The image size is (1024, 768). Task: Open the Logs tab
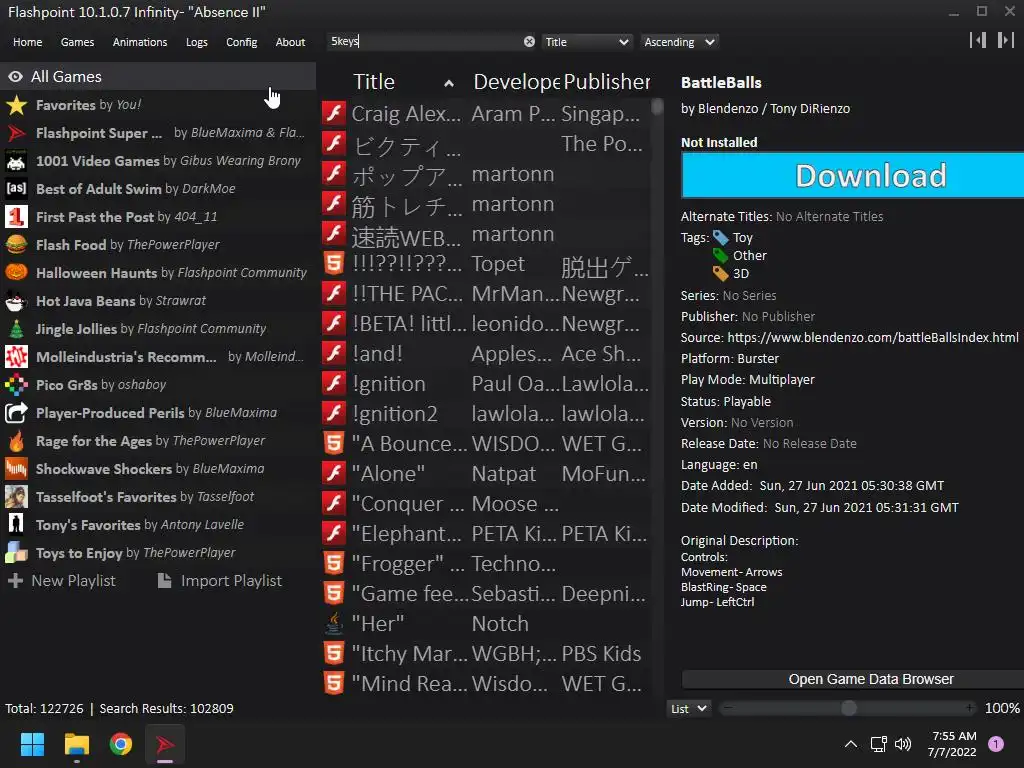point(197,42)
